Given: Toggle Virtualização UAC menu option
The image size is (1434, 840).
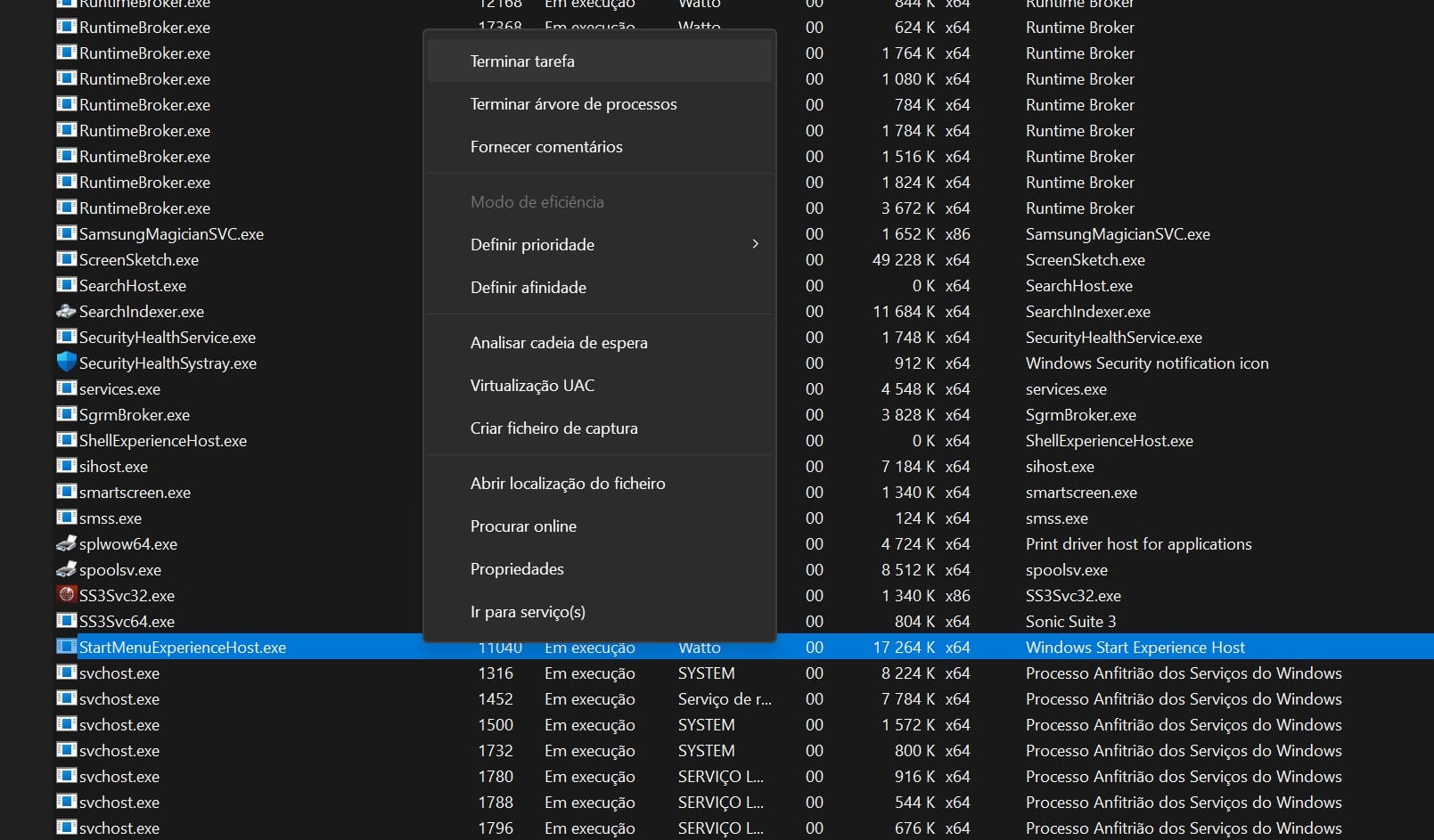Looking at the screenshot, I should (532, 386).
